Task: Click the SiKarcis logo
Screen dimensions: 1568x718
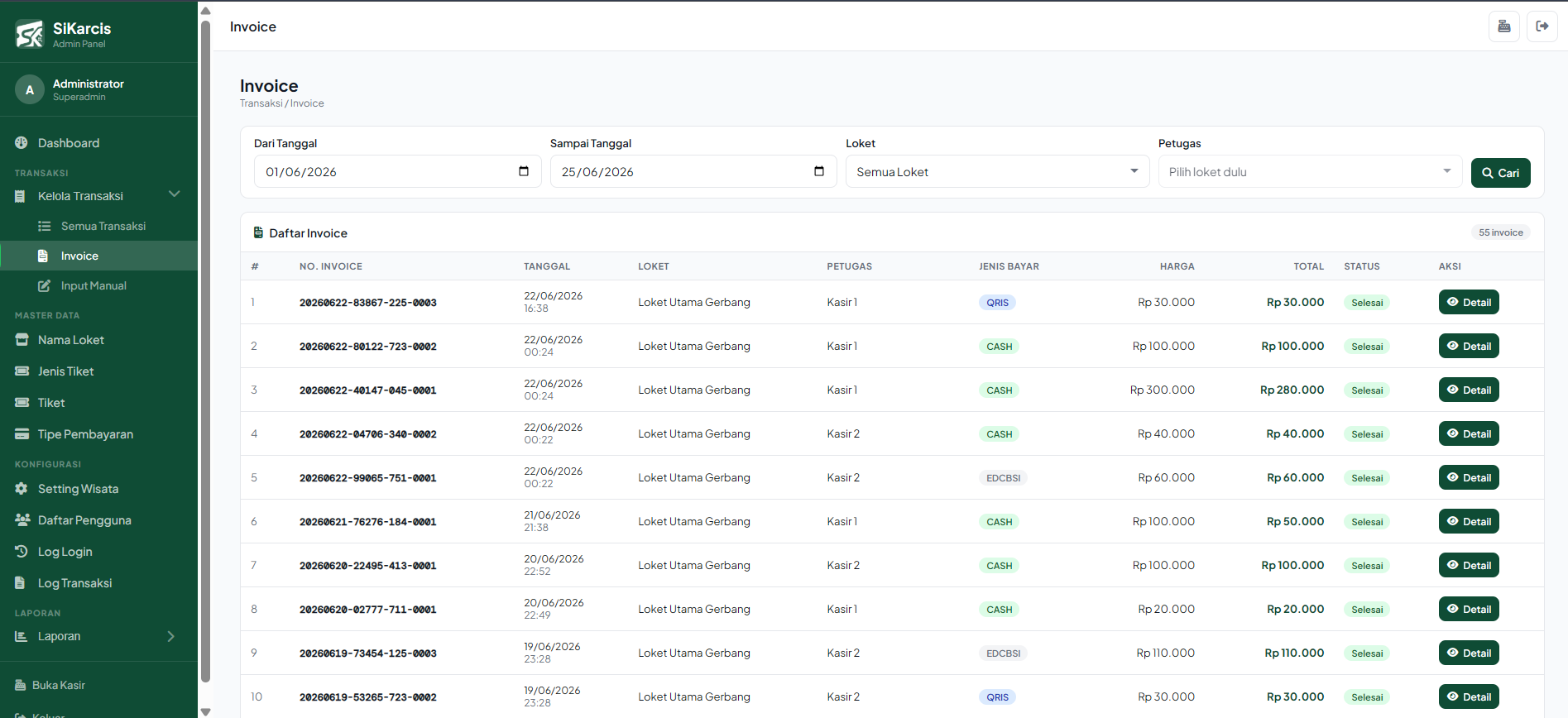Action: tap(30, 34)
